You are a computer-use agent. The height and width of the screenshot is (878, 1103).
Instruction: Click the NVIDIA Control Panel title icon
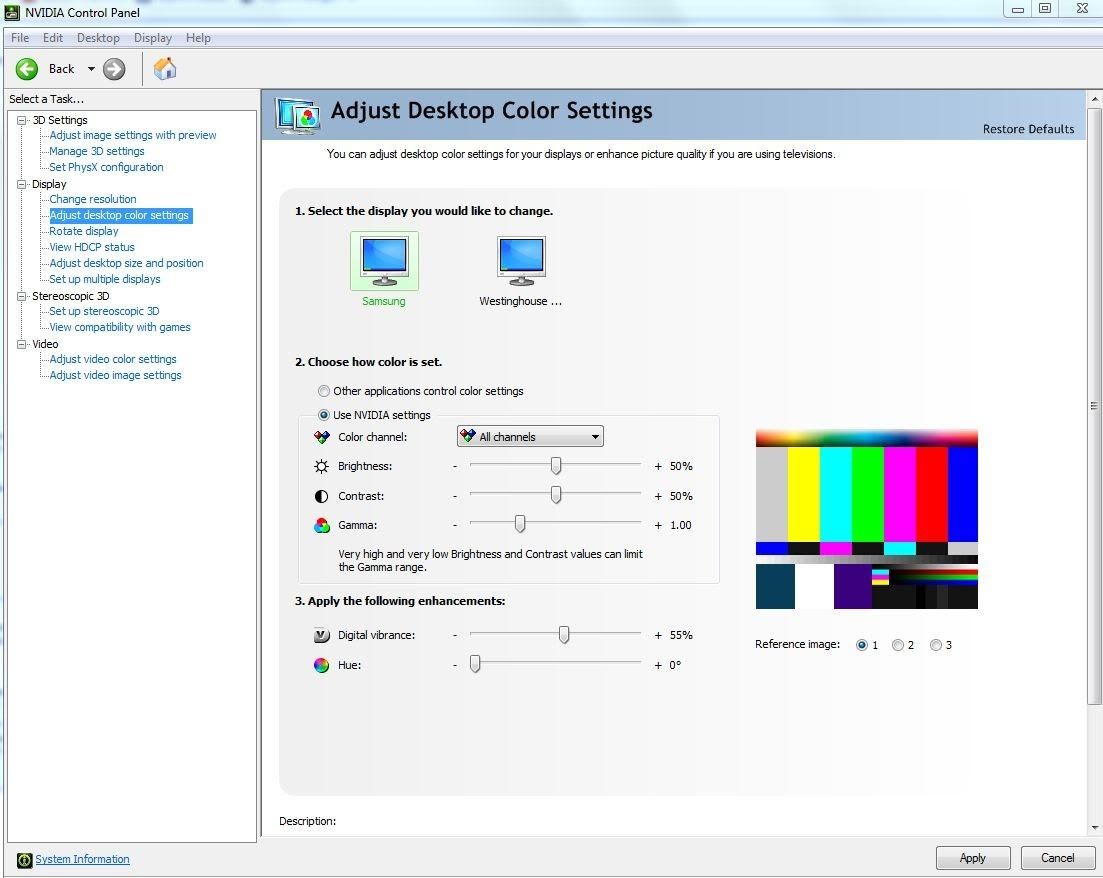tap(12, 12)
